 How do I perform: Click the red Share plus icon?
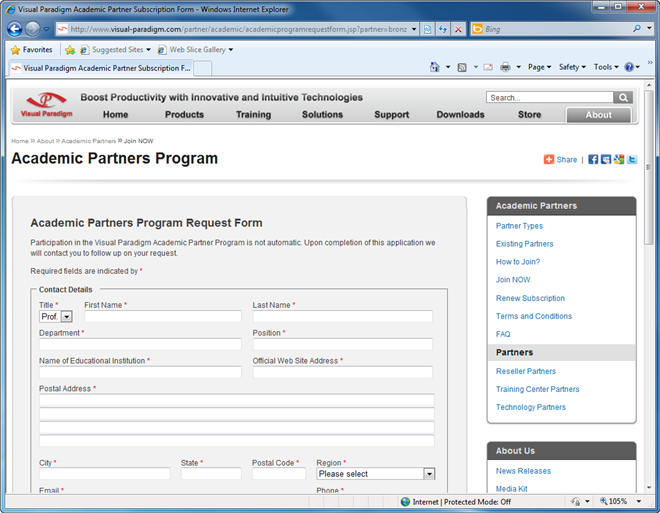(x=548, y=159)
